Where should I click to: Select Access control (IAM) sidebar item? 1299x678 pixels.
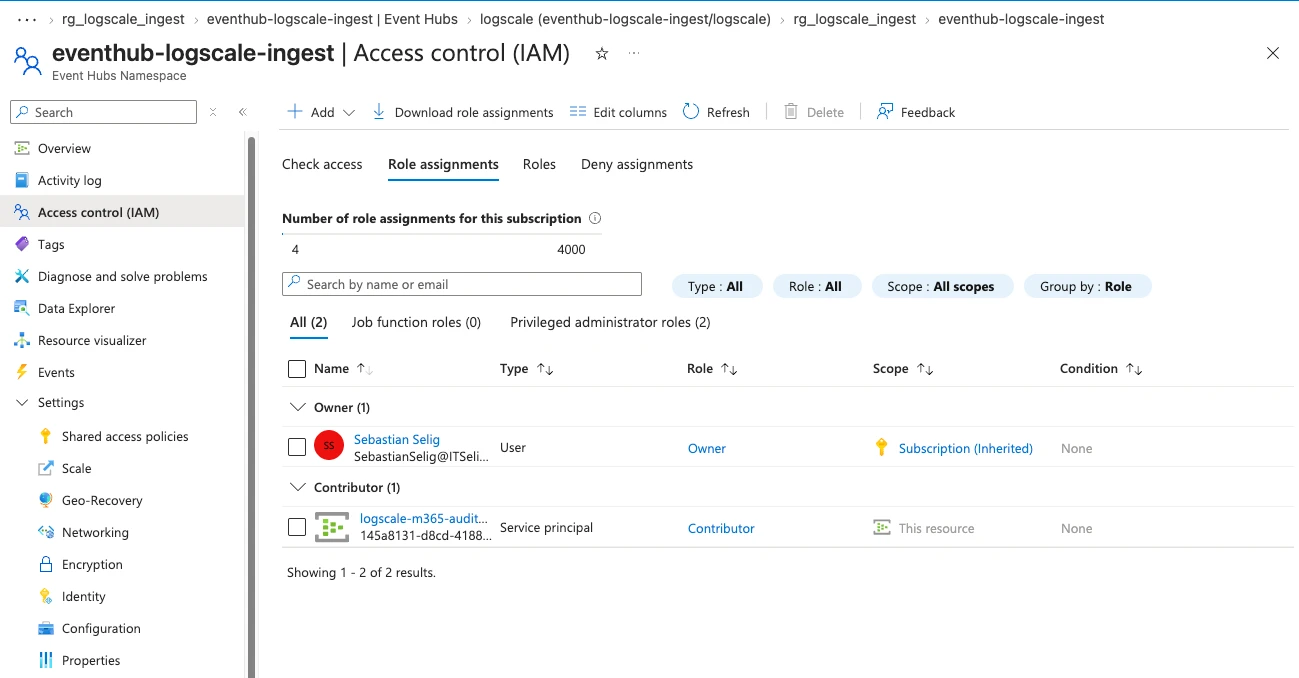tap(98, 212)
